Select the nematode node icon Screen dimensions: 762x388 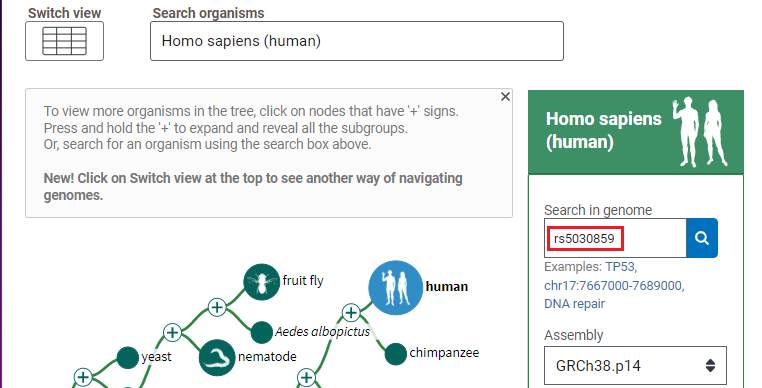click(217, 357)
